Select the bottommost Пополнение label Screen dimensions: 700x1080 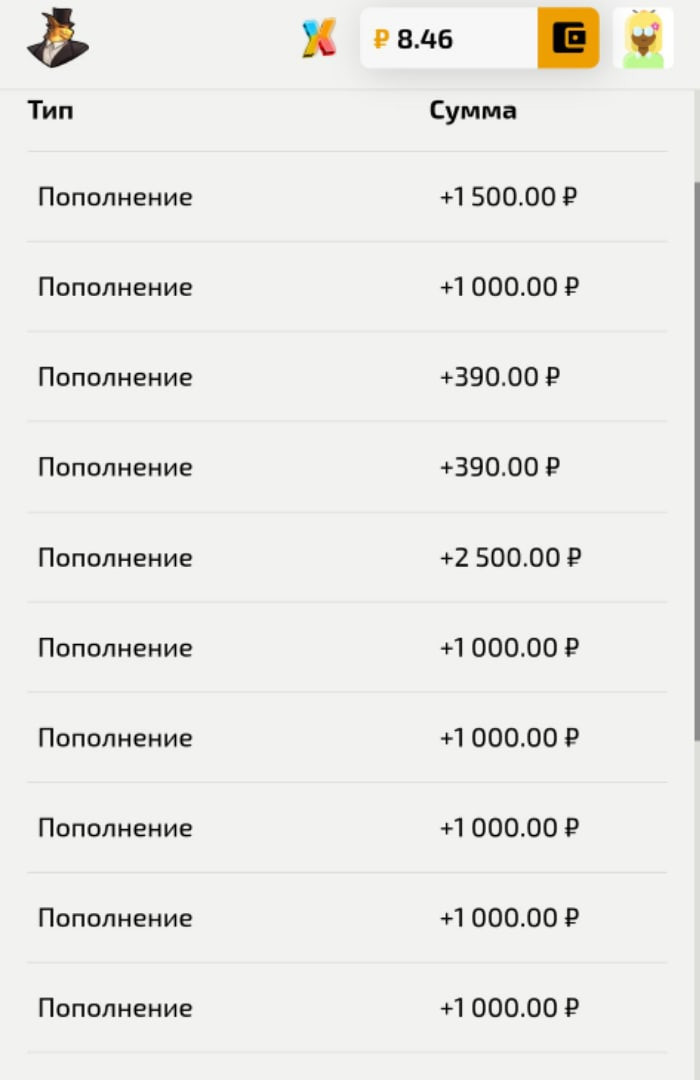115,1008
